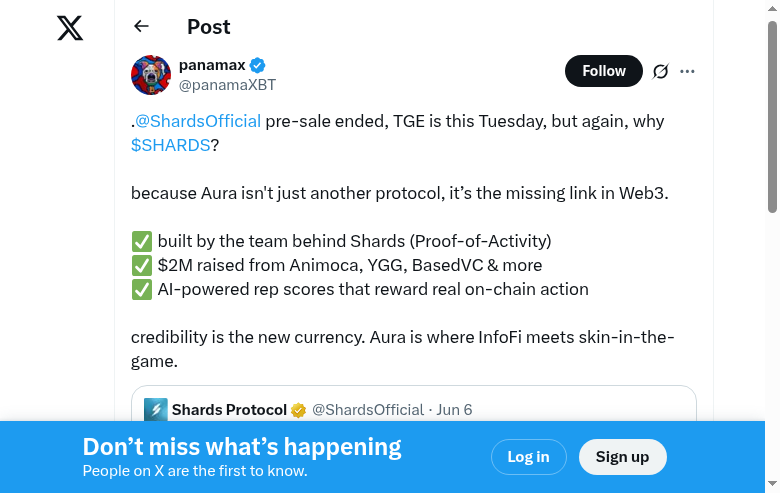780x493 pixels.
Task: Click the Grok explain icon beside Follow
Action: click(660, 71)
